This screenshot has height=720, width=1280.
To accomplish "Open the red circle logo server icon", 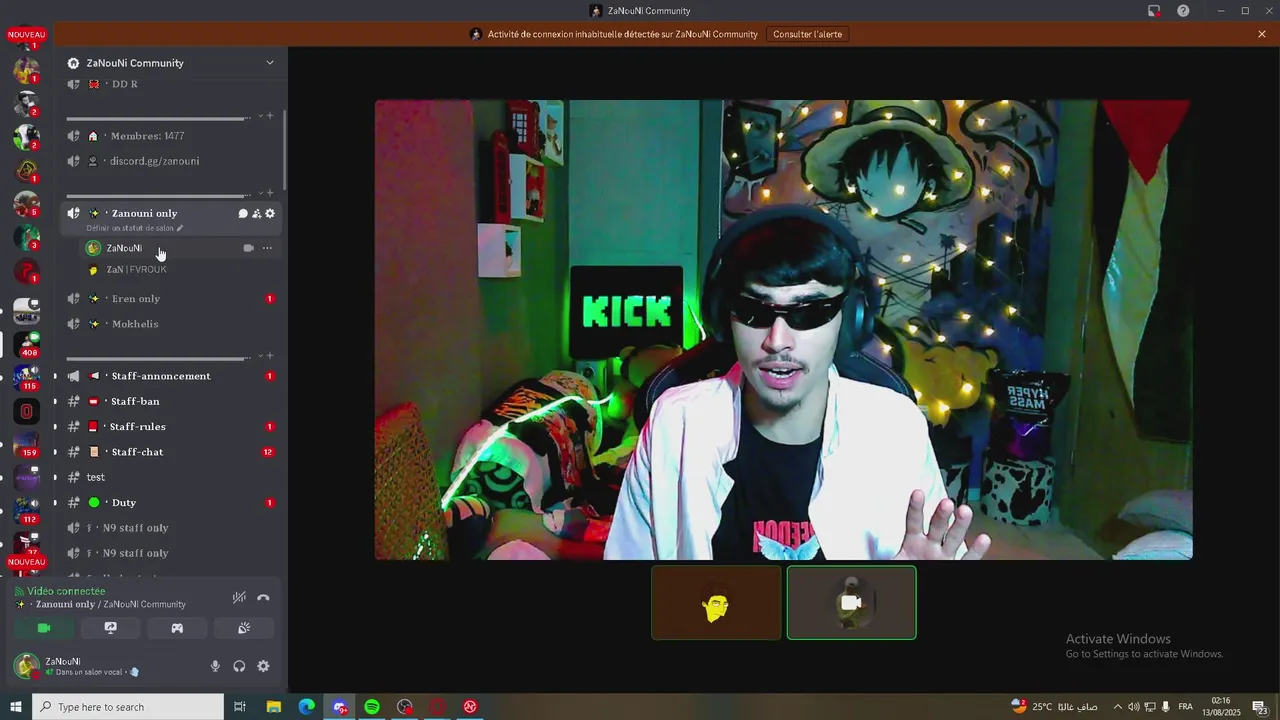I will point(27,410).
